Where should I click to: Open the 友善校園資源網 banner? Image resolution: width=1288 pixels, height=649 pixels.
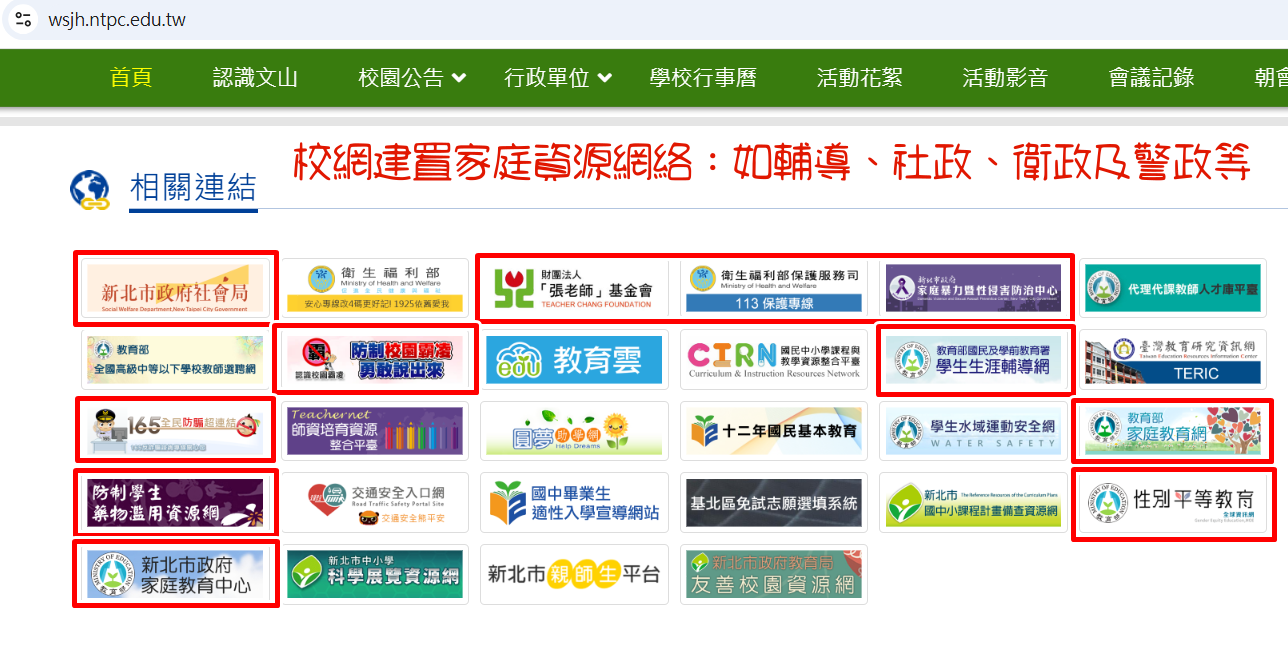pos(774,574)
